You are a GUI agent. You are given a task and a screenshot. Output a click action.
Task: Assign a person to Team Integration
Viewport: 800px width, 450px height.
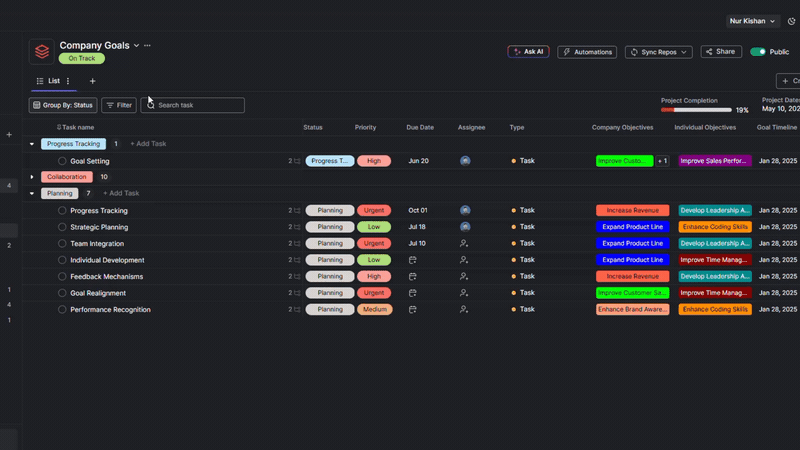pos(464,243)
